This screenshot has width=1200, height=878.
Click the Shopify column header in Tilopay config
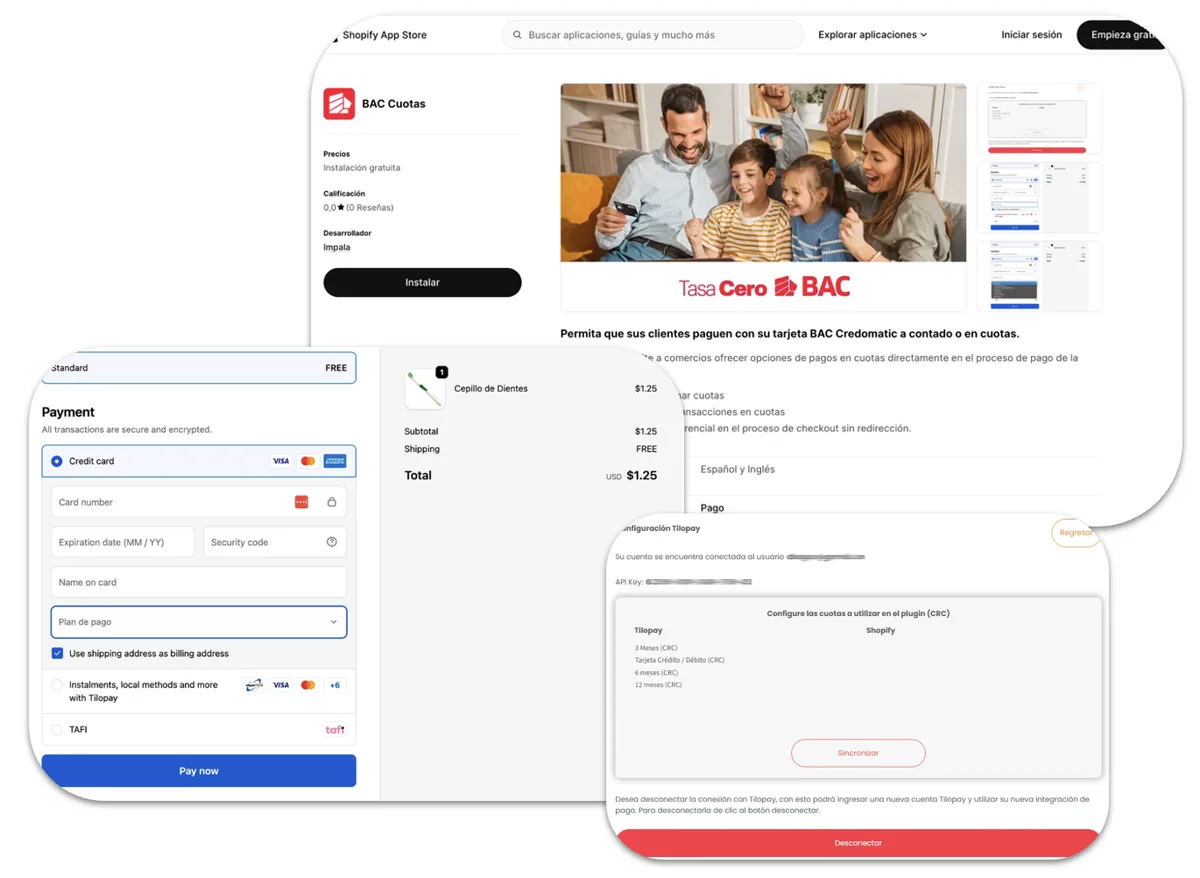tap(880, 631)
